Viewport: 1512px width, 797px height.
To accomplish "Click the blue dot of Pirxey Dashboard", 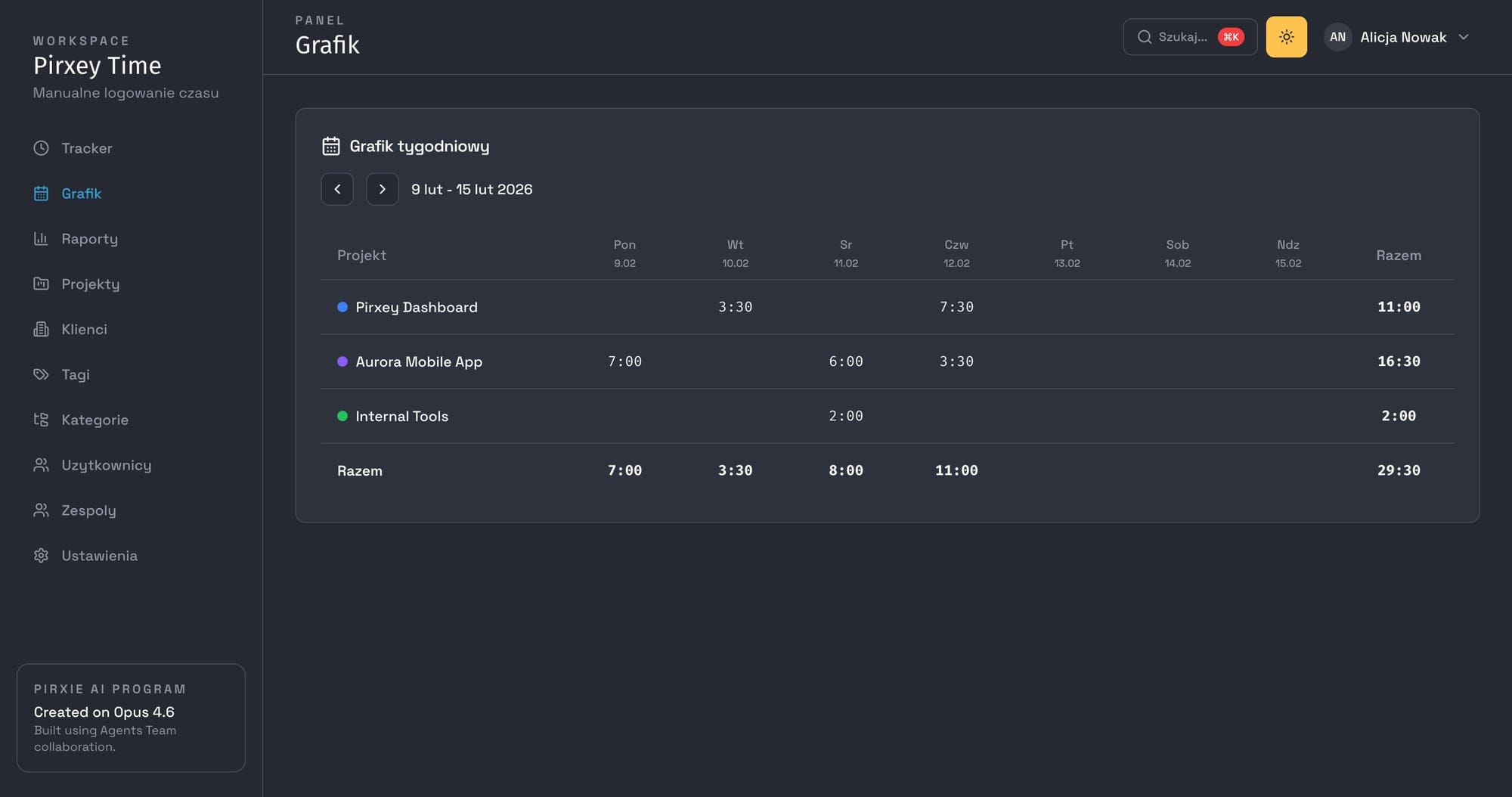I will tap(342, 307).
